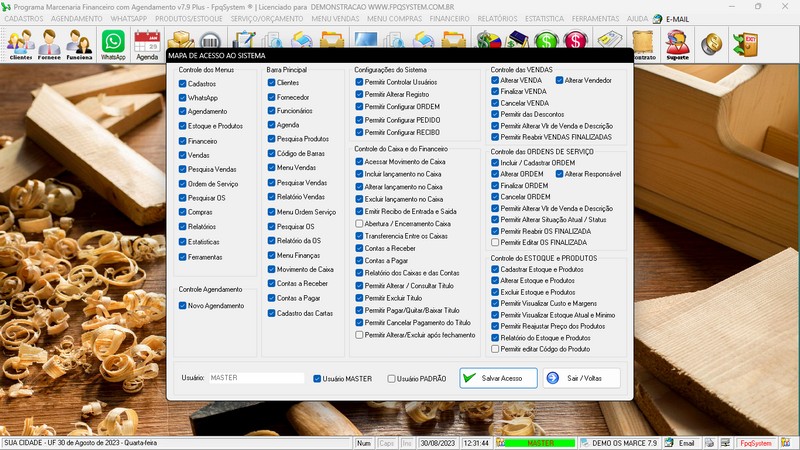Image resolution: width=800 pixels, height=450 pixels.
Task: Enable Permitir editar Código do Produto
Action: pos(494,349)
